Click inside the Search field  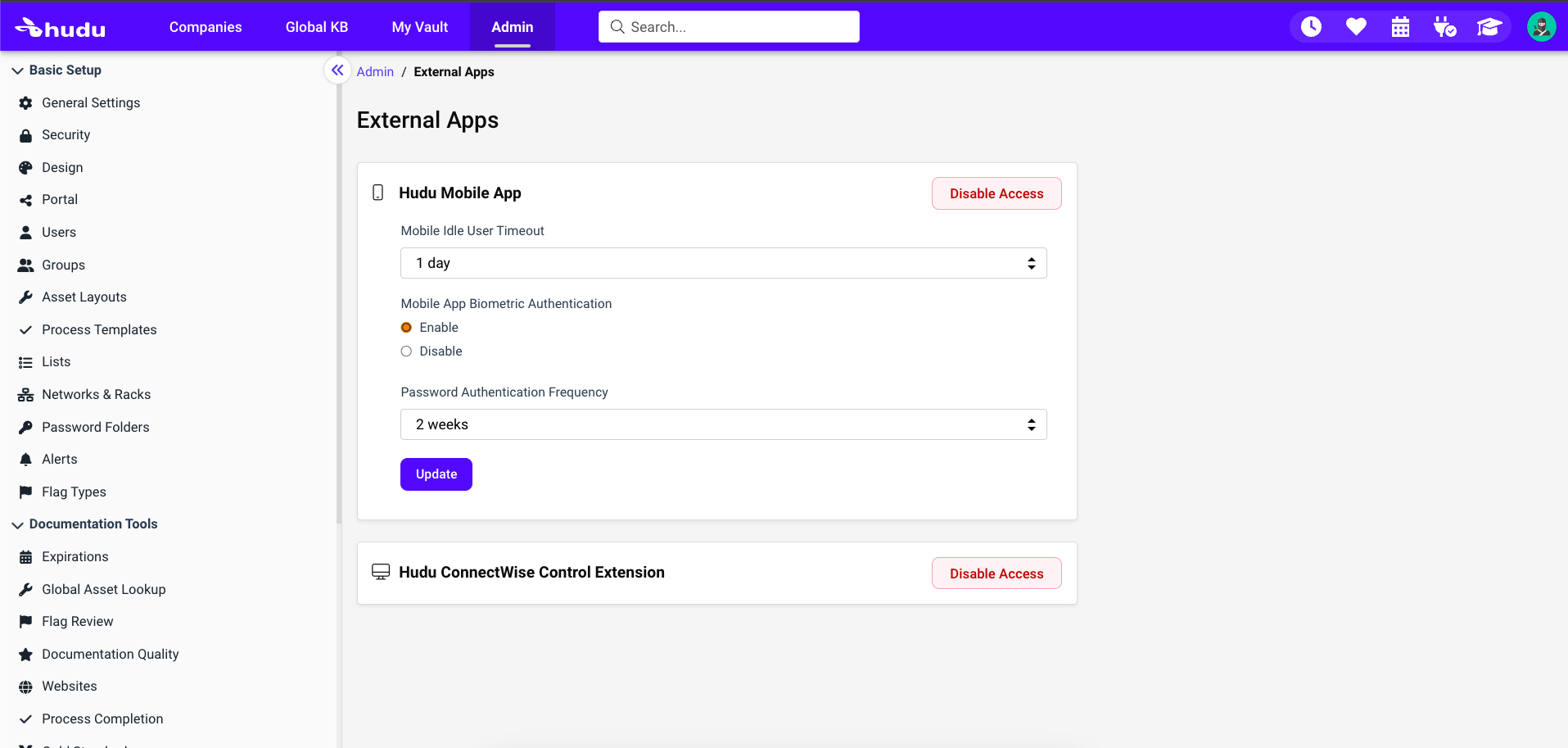[x=728, y=26]
